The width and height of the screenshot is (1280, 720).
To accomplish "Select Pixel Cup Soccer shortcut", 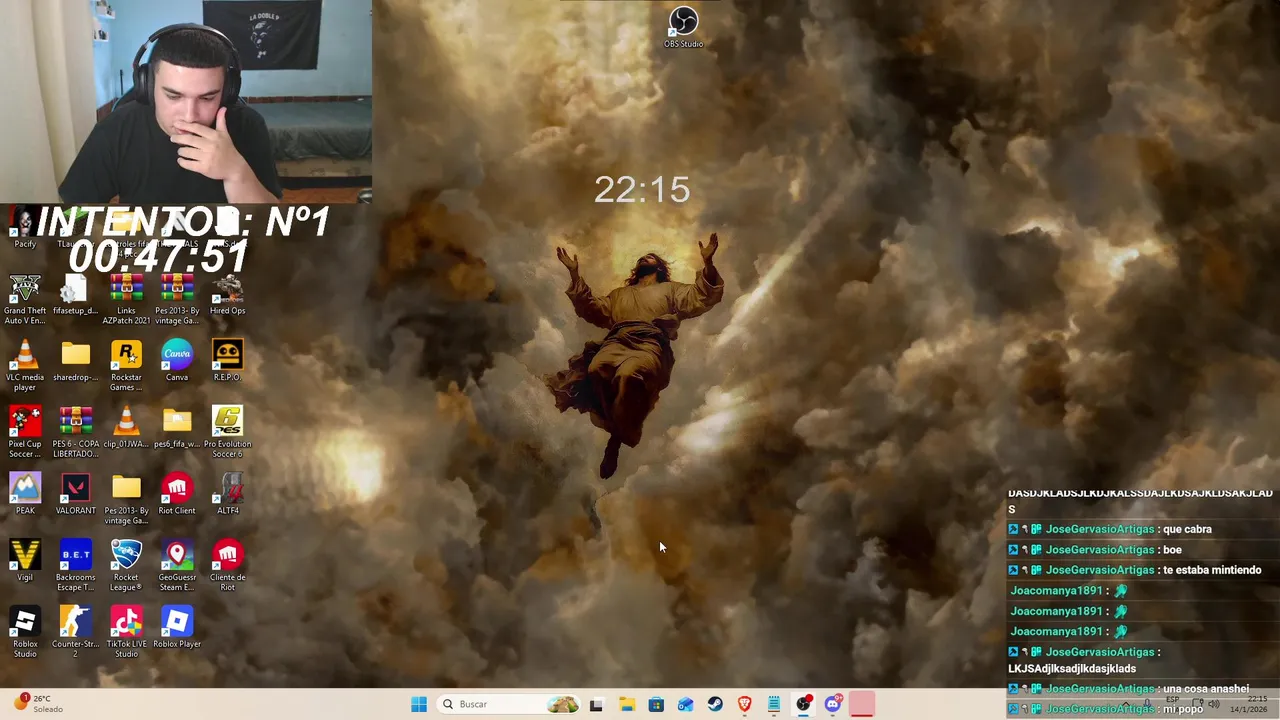I will 25,433.
